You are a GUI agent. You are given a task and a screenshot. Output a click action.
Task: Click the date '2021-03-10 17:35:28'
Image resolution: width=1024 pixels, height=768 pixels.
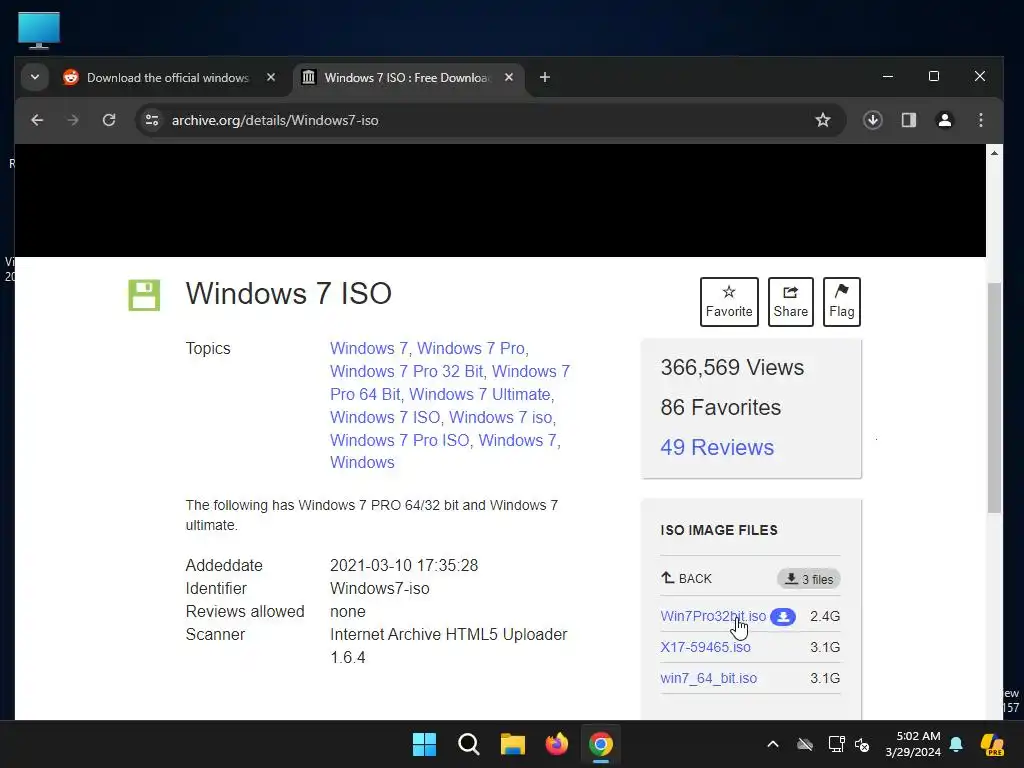(x=404, y=566)
